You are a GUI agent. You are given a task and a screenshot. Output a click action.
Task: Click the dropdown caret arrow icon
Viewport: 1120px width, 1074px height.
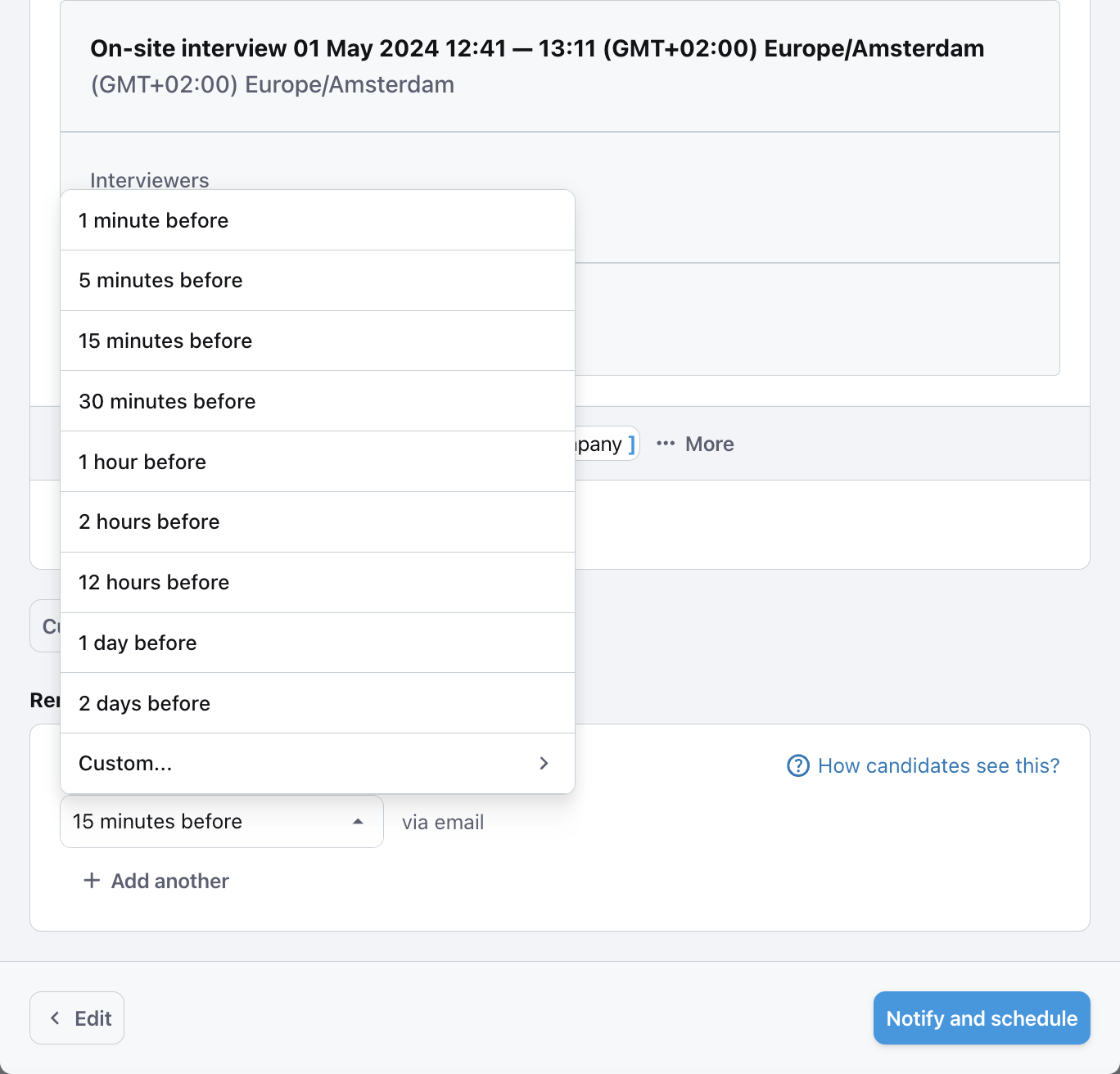(358, 822)
